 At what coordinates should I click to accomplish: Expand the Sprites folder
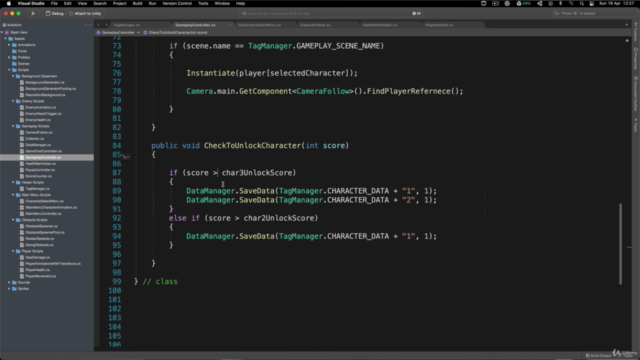[9, 289]
